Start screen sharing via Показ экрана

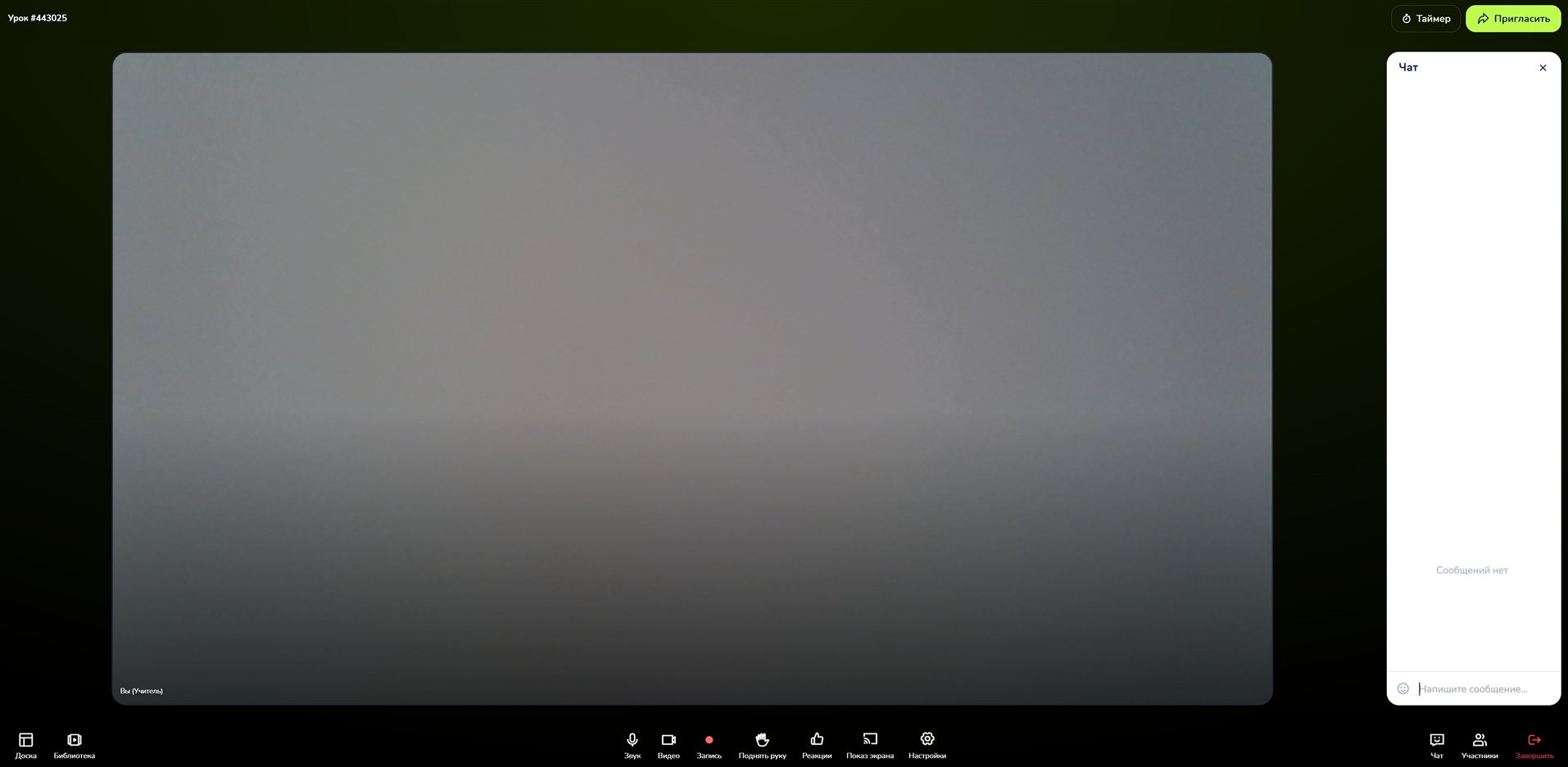pyautogui.click(x=870, y=746)
